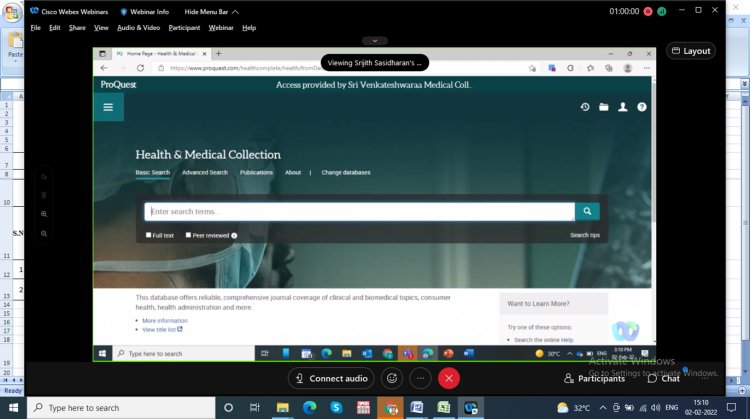The width and height of the screenshot is (750, 419).
Task: Open the ProQuest hamburger menu
Action: (x=108, y=107)
